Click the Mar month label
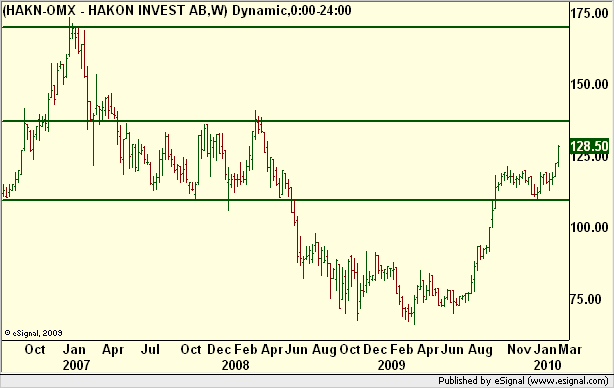Image resolution: width=614 pixels, height=388 pixels. pyautogui.click(x=570, y=349)
